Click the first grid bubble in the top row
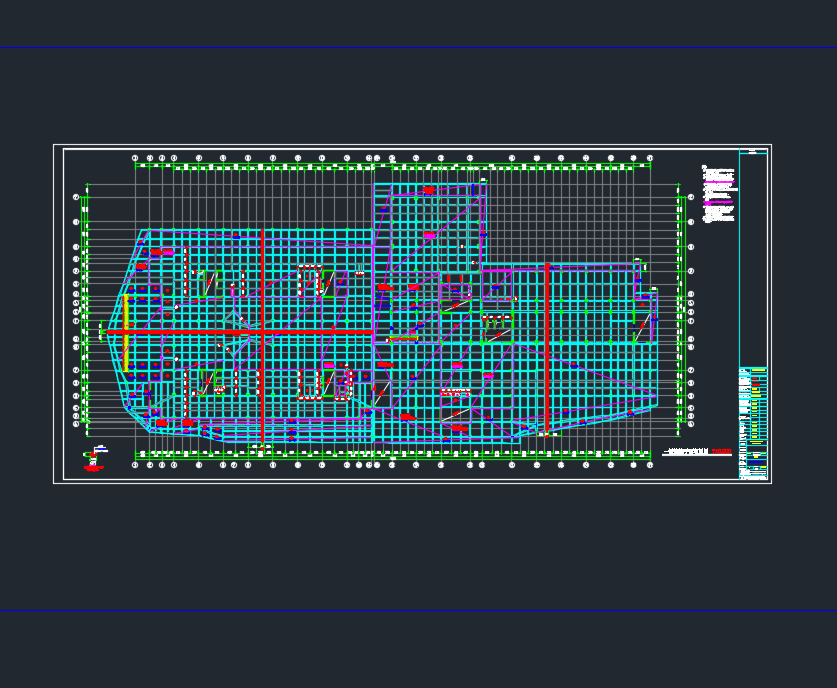This screenshot has width=837, height=688. 135,158
